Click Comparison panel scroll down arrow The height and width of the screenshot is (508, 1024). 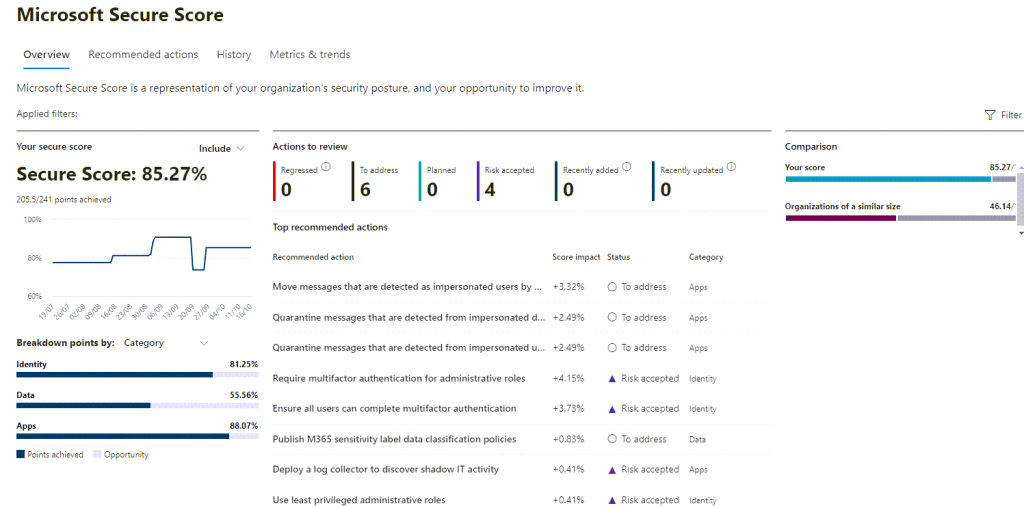(1020, 233)
